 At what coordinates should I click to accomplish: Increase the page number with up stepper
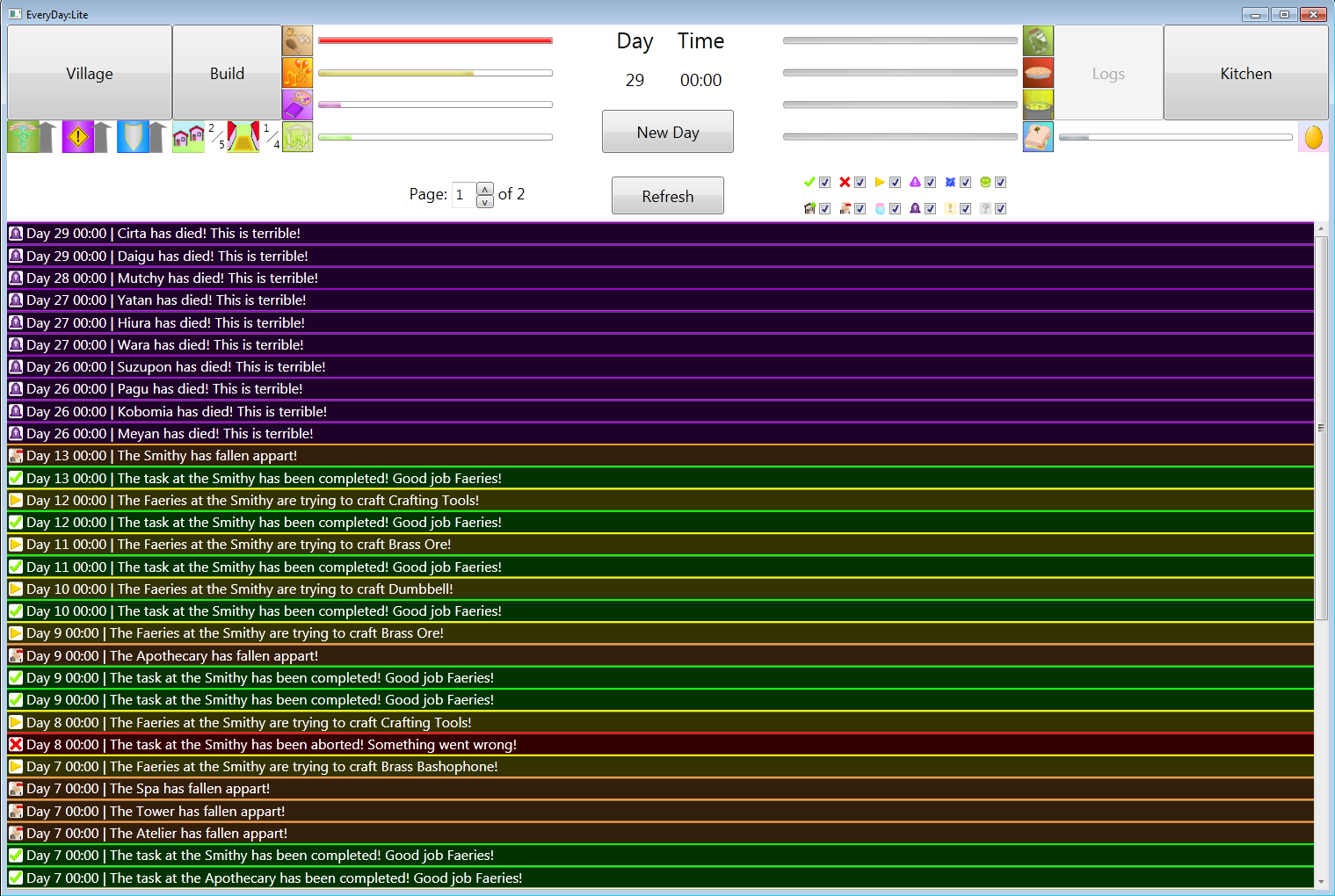pos(485,189)
